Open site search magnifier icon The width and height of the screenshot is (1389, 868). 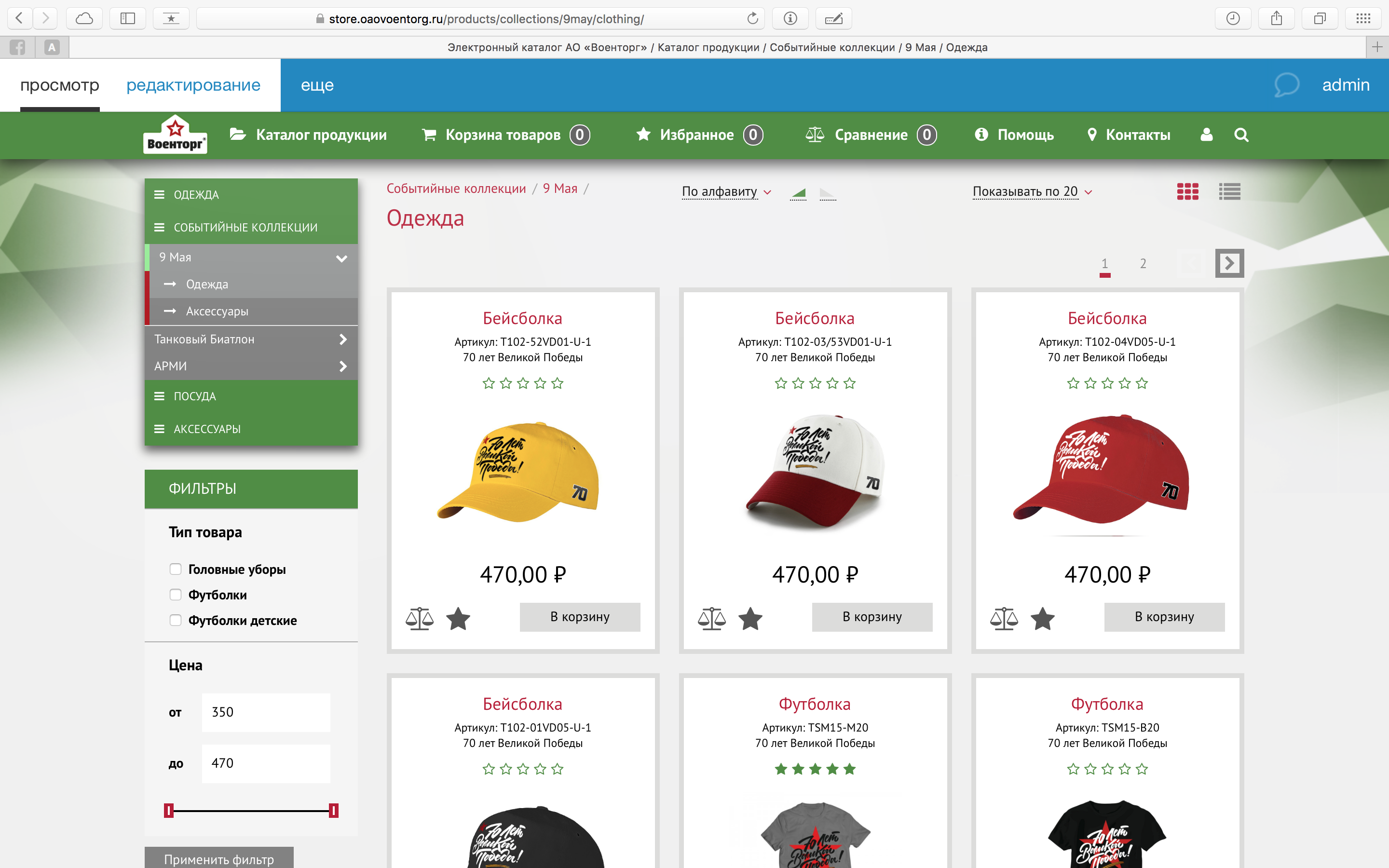[1241, 135]
